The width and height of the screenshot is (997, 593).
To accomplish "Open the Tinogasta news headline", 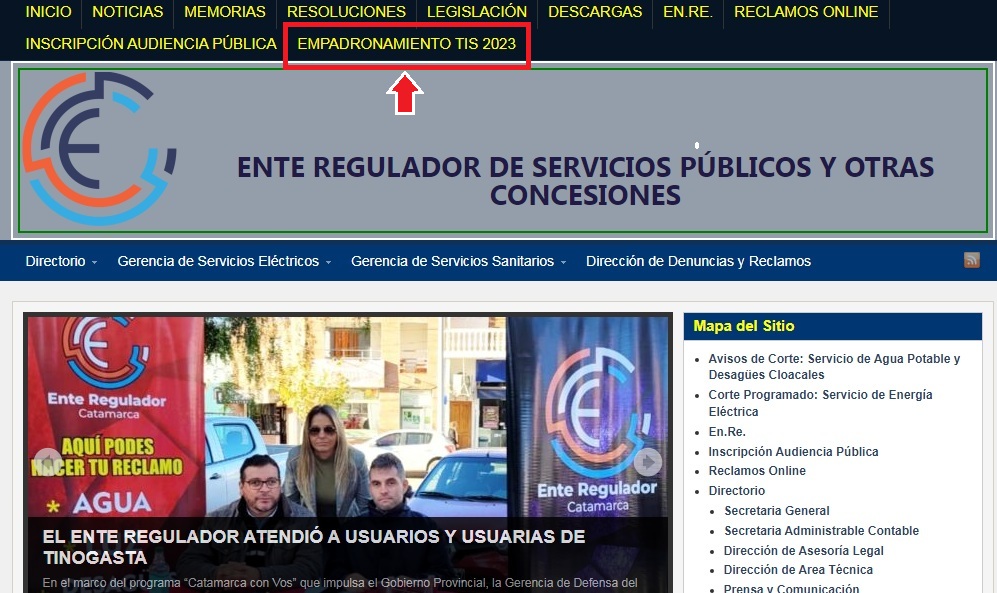I will pos(313,546).
